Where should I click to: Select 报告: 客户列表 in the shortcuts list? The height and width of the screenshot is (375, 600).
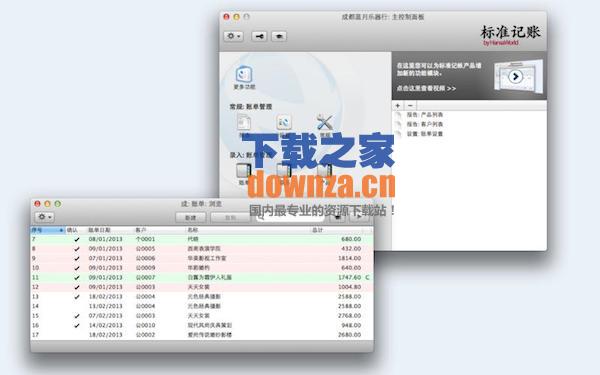425,124
